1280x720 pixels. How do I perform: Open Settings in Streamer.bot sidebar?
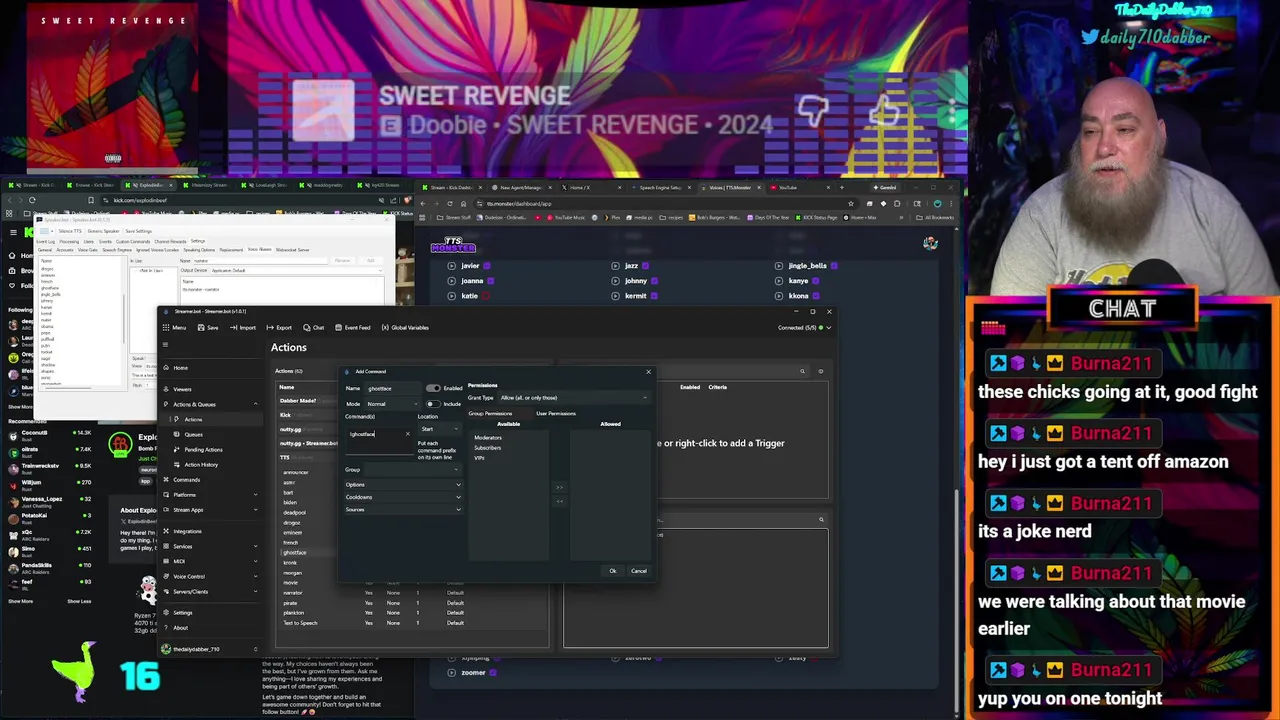click(182, 612)
